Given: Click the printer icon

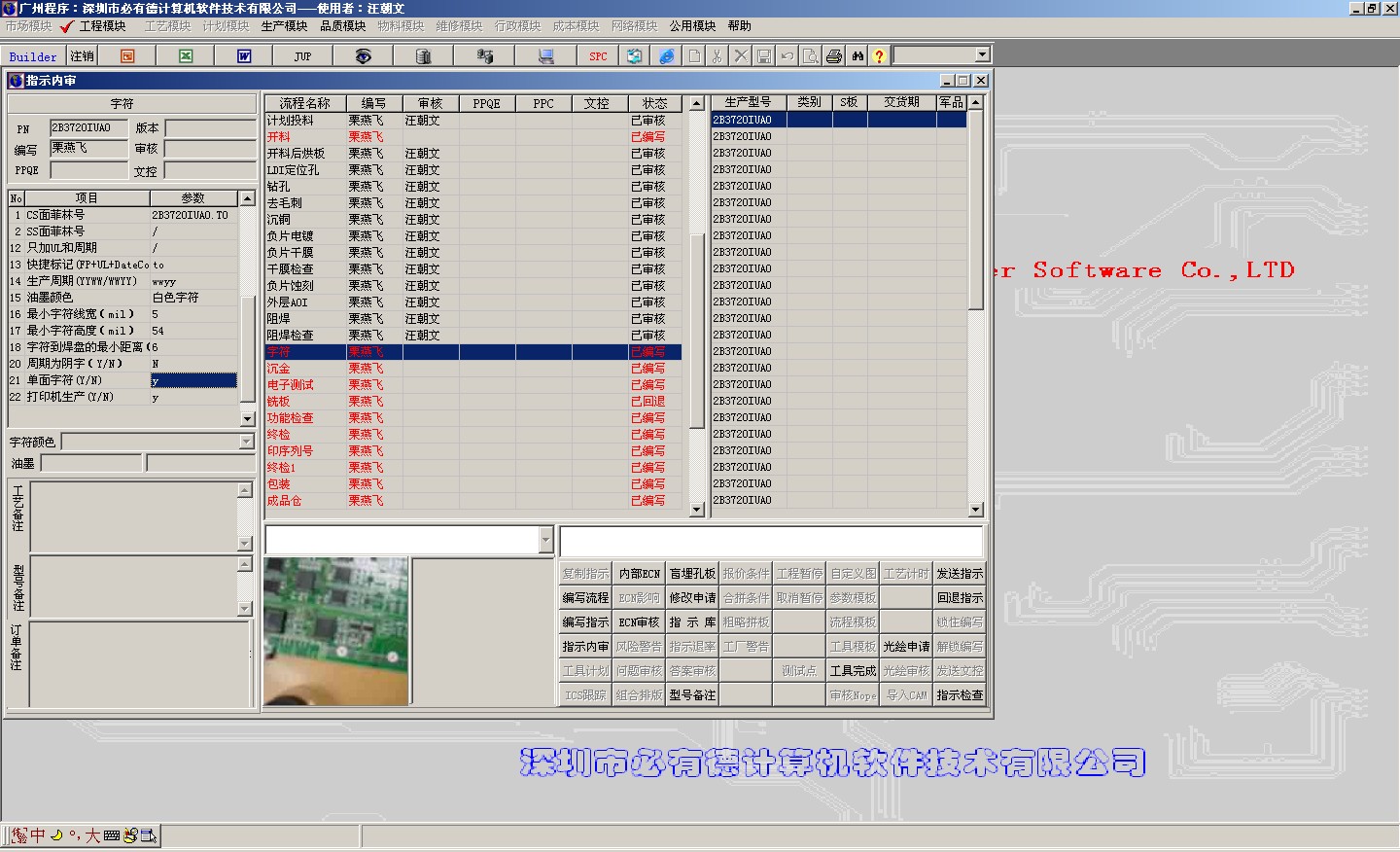Looking at the screenshot, I should [833, 56].
